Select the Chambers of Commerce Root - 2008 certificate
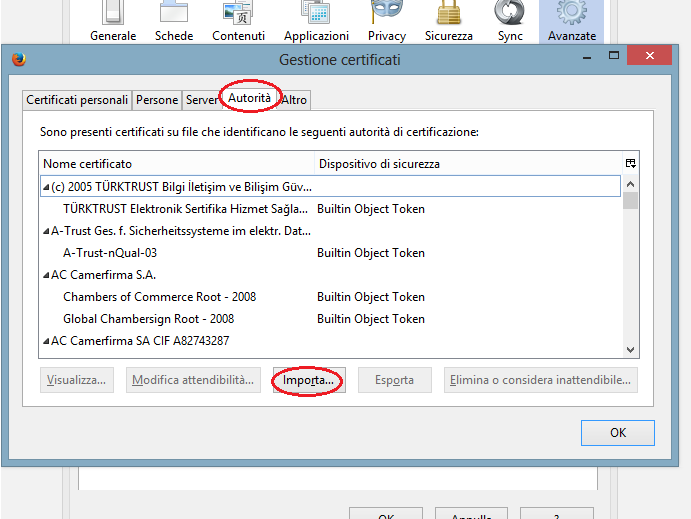The image size is (691, 519). [160, 297]
